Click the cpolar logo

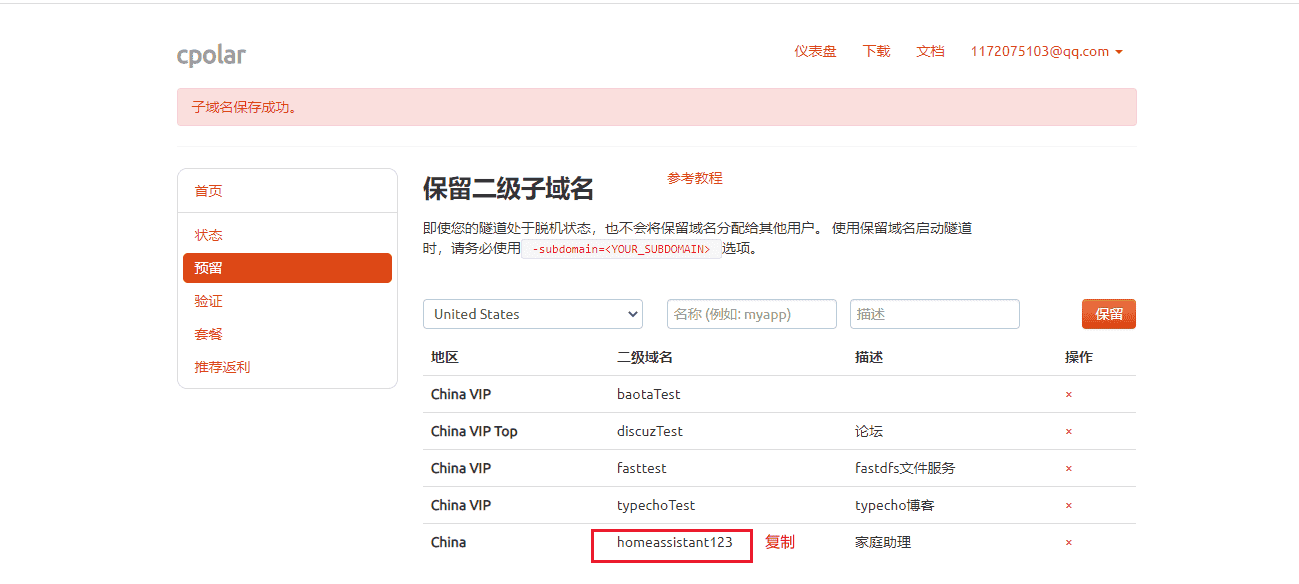pos(211,55)
